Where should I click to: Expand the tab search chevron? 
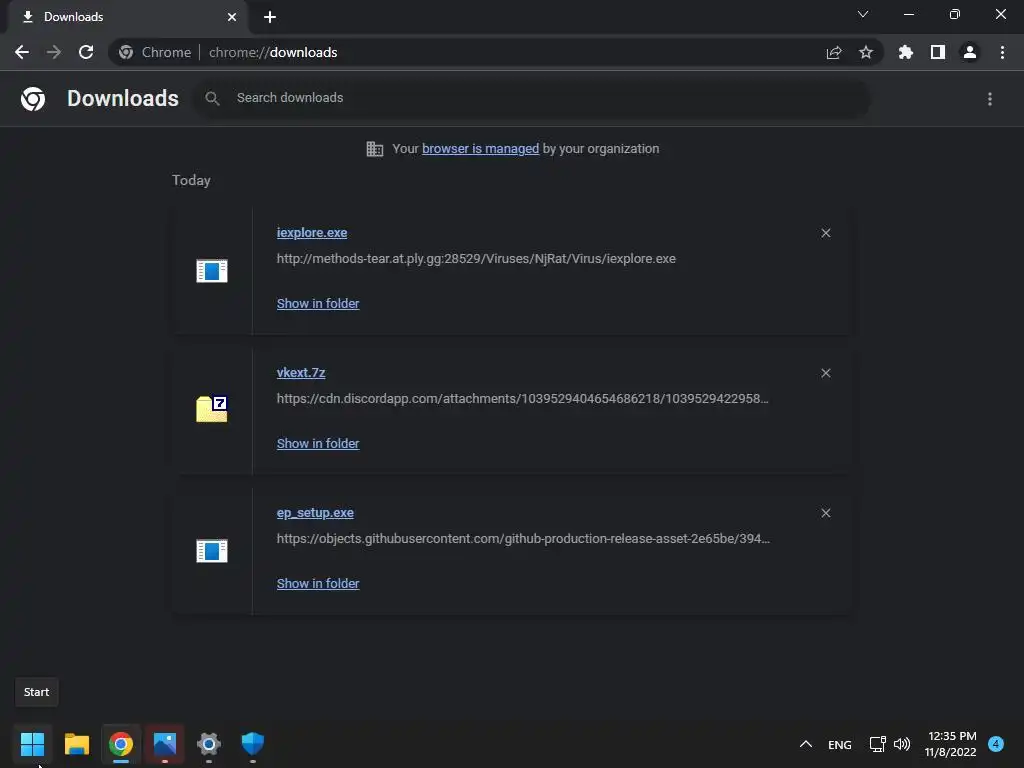(863, 14)
